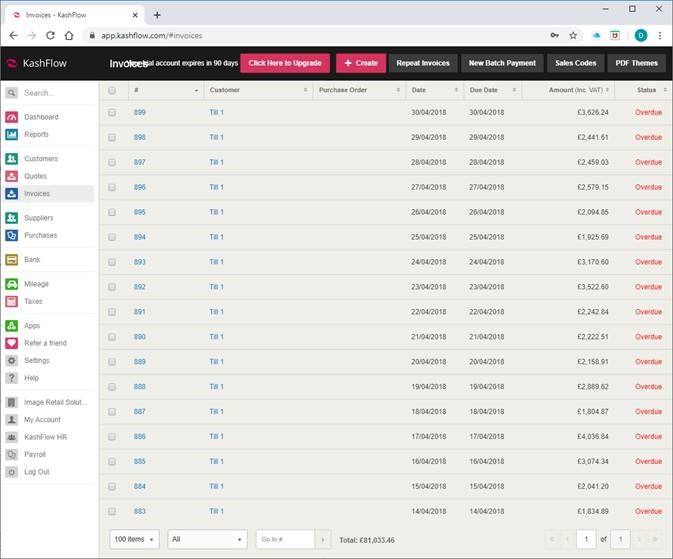Open Reports via its chart icon
The height and width of the screenshot is (559, 673).
click(x=12, y=134)
